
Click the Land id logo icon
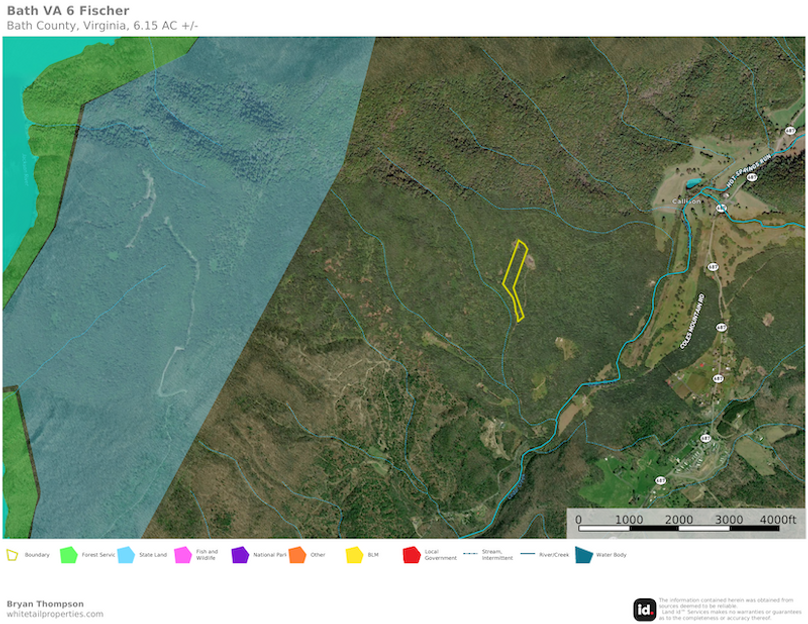click(645, 609)
